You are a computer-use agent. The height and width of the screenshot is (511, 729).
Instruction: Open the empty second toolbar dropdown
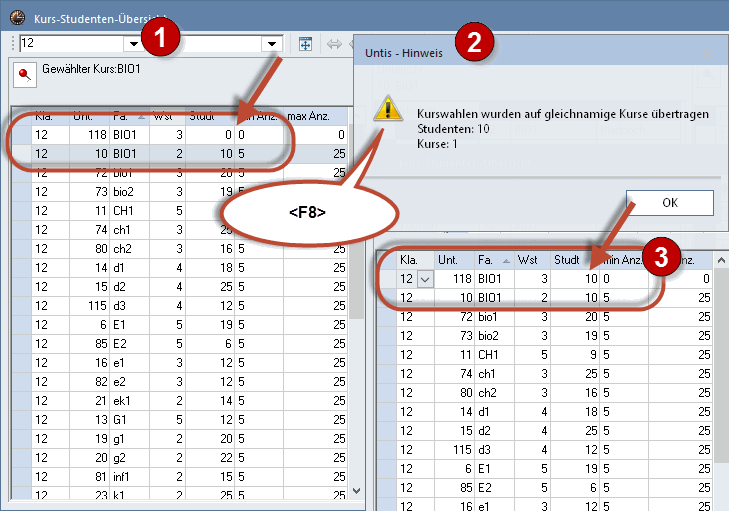(x=271, y=44)
